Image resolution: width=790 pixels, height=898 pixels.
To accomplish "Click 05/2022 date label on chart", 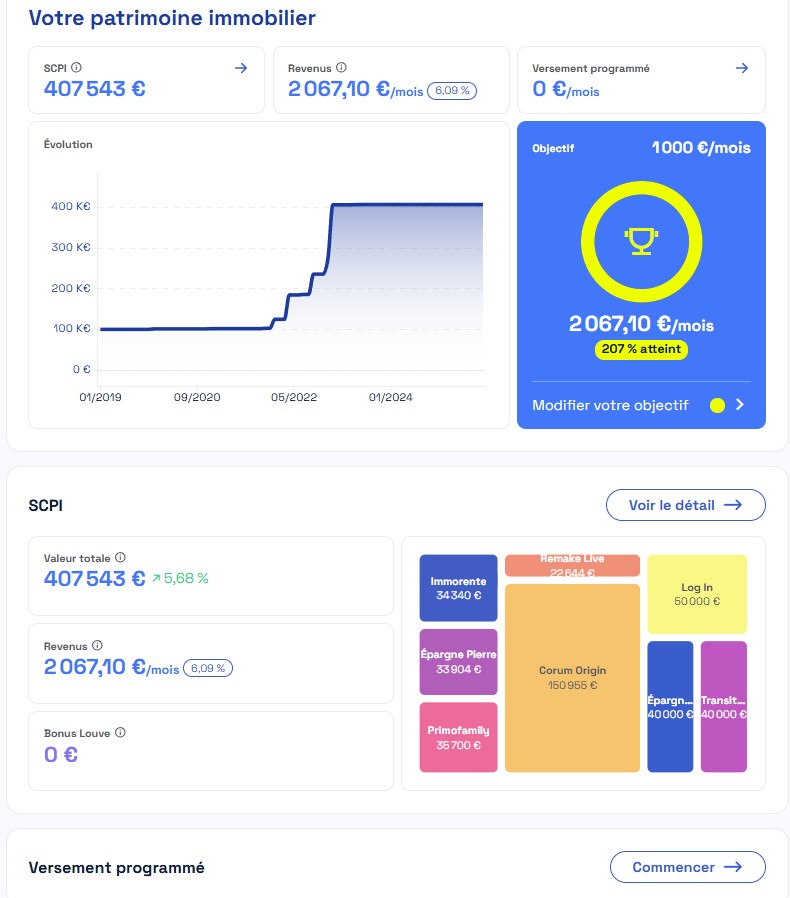I will point(294,397).
